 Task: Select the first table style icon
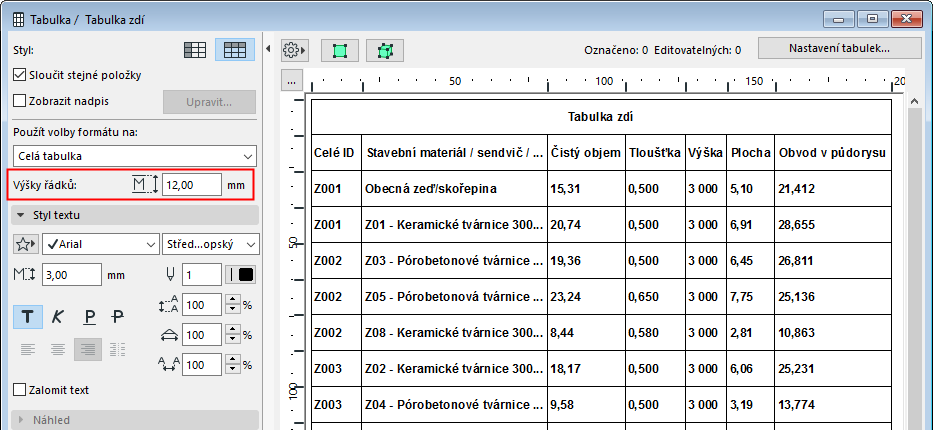click(195, 50)
